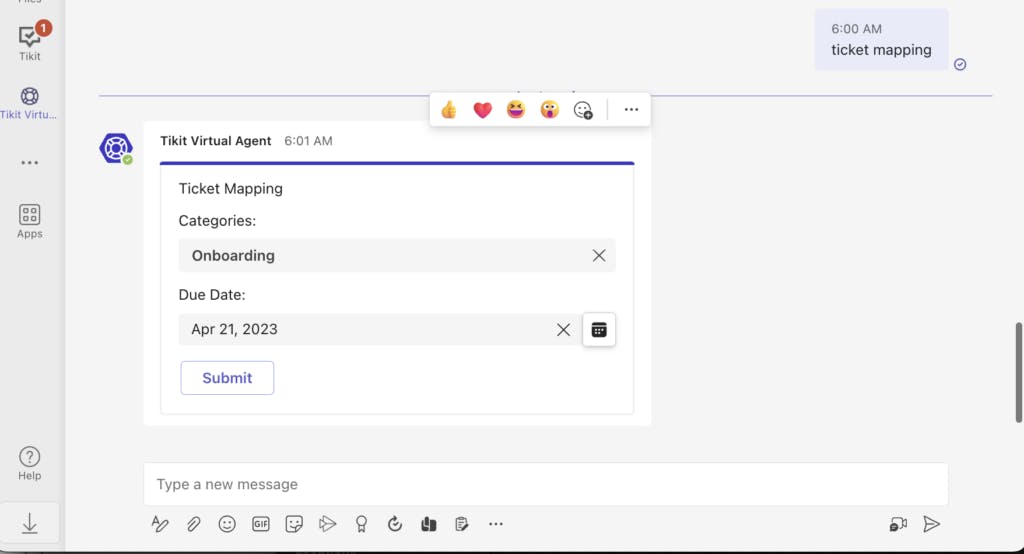
Task: Focus the Type a new message box
Action: pos(546,484)
